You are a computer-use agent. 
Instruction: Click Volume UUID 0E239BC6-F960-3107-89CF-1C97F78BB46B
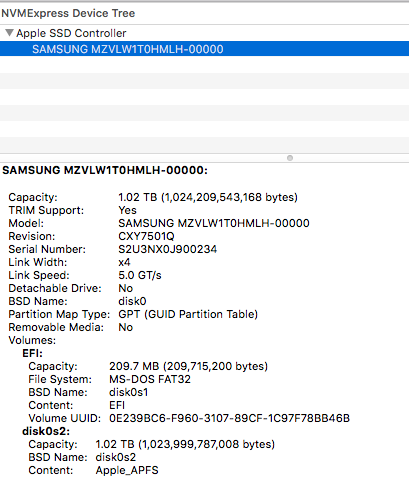coord(230,418)
